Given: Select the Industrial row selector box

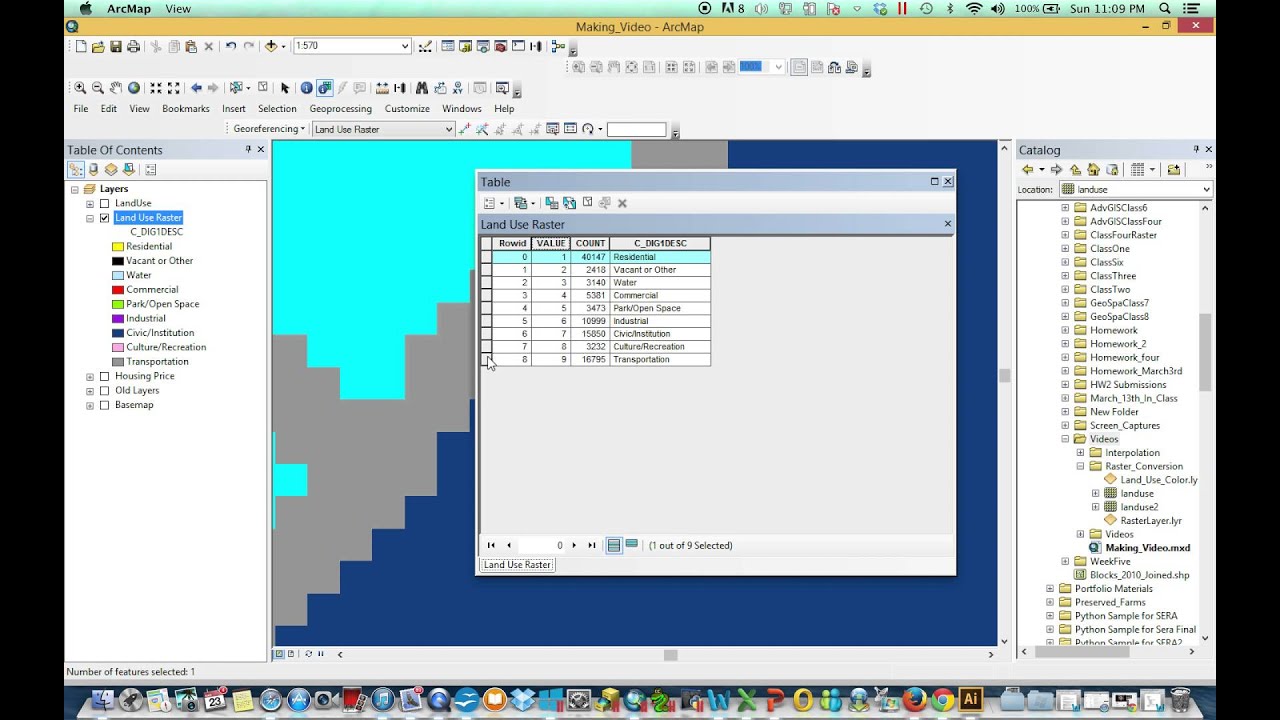Looking at the screenshot, I should 486,321.
